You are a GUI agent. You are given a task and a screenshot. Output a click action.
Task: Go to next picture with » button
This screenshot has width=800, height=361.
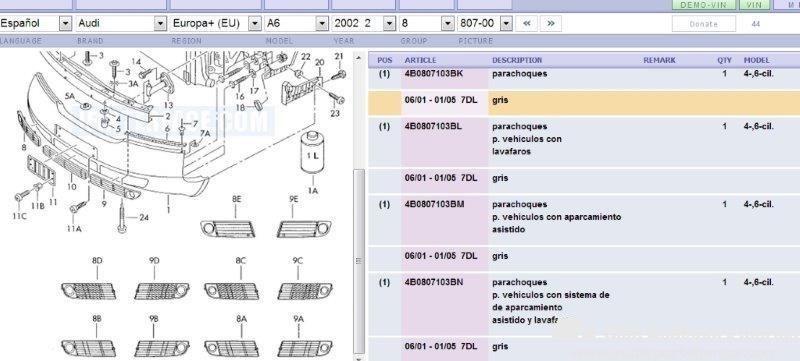[x=551, y=23]
